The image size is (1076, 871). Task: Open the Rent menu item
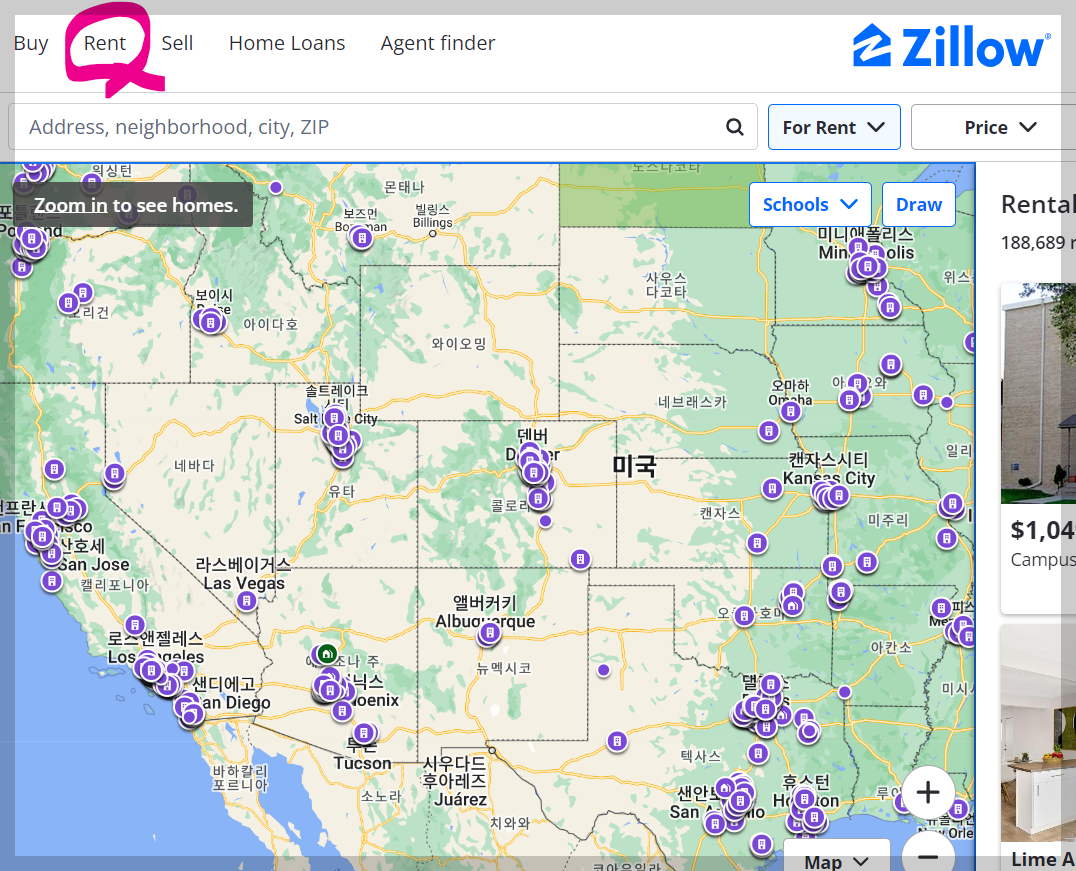coord(105,43)
